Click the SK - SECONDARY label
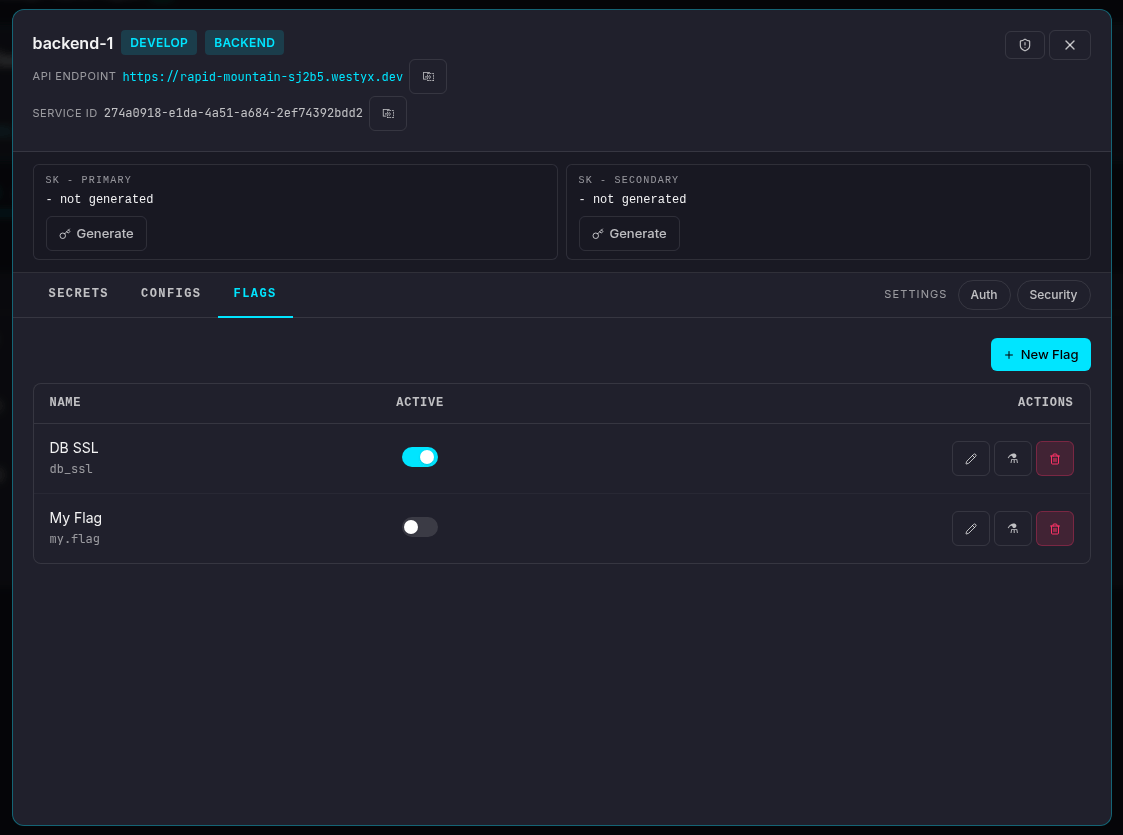 coord(628,180)
